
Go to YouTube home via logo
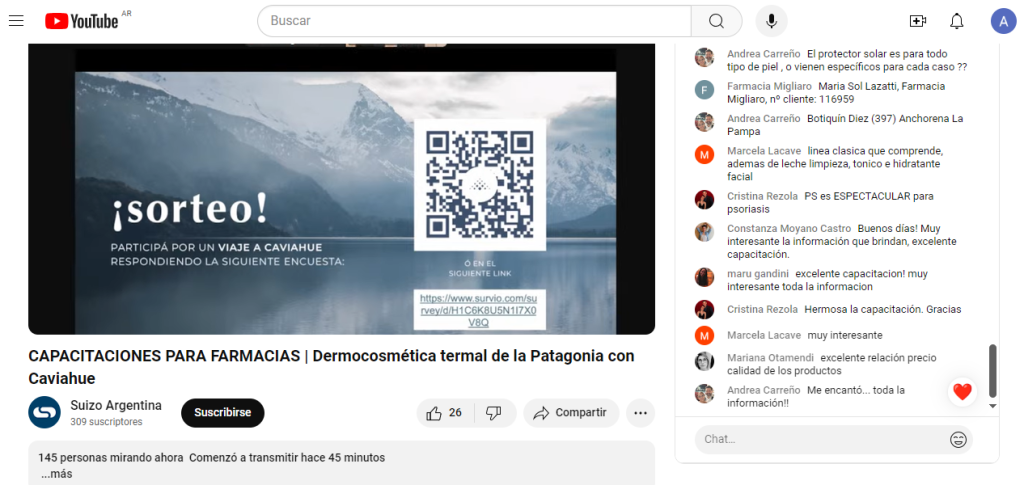tap(82, 21)
